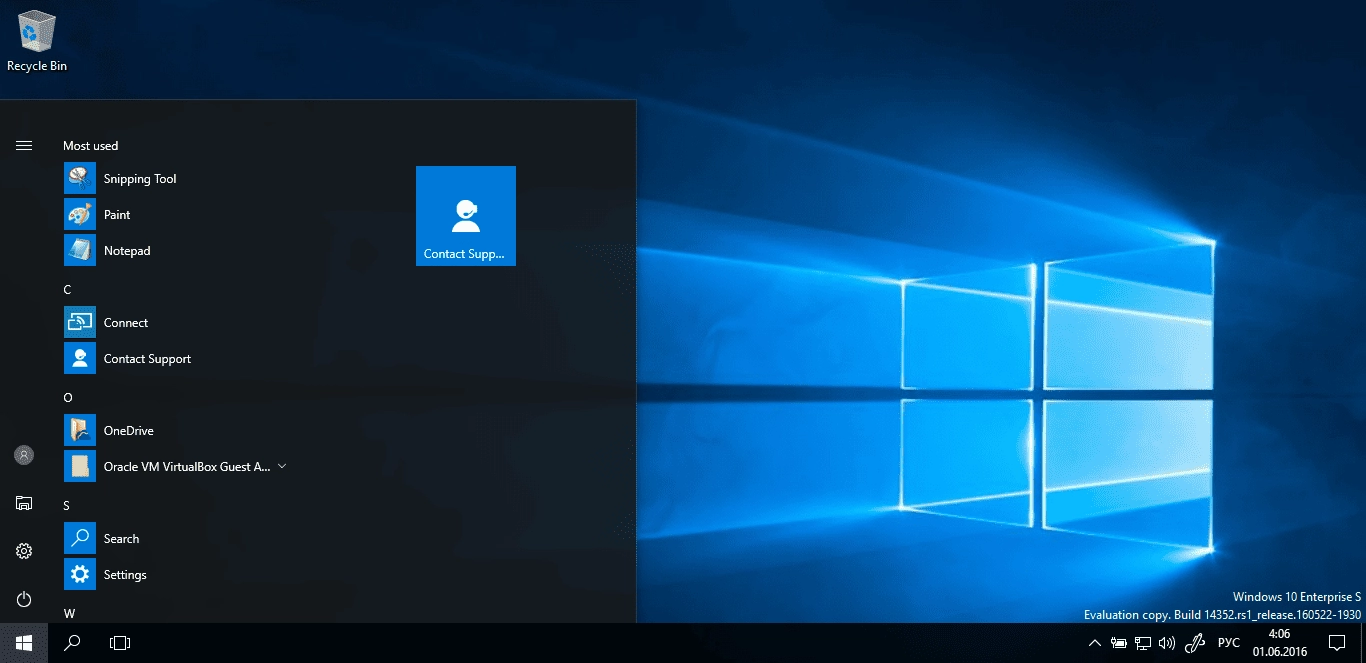This screenshot has height=663, width=1366.
Task: Click the letter W group header
Action: (x=69, y=613)
